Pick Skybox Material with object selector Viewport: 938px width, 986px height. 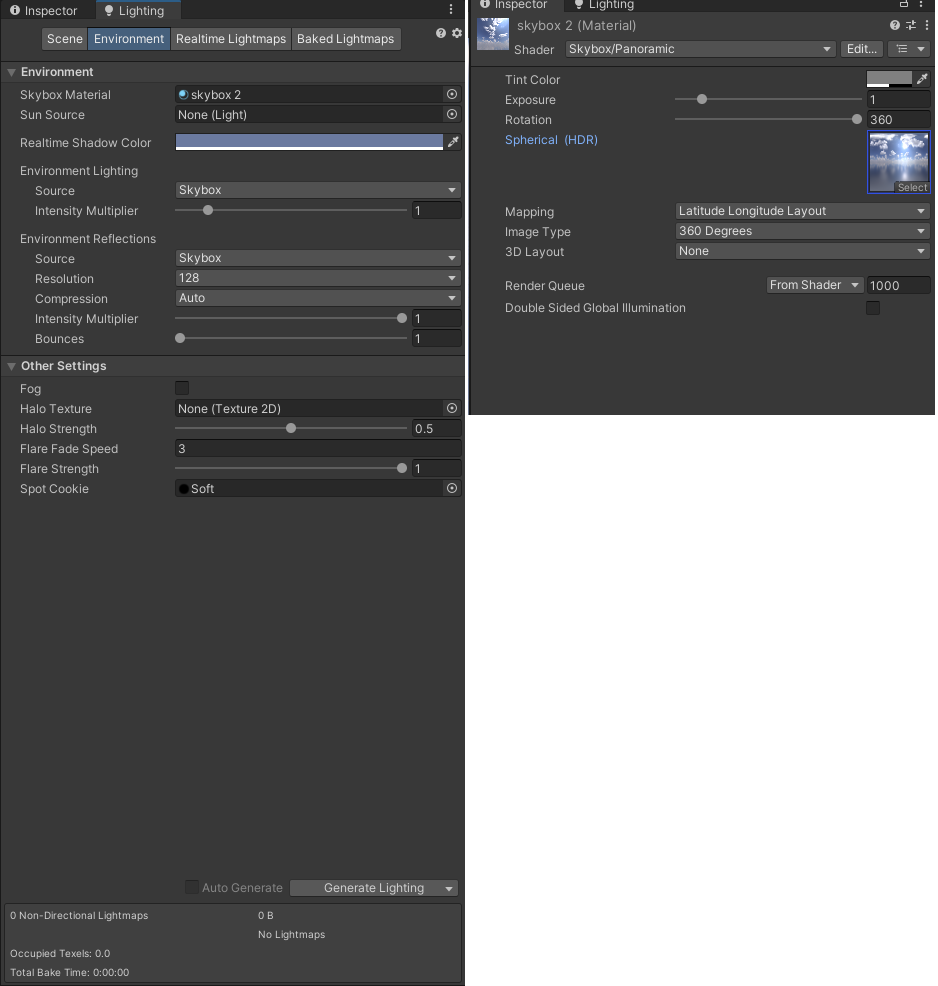tap(451, 94)
